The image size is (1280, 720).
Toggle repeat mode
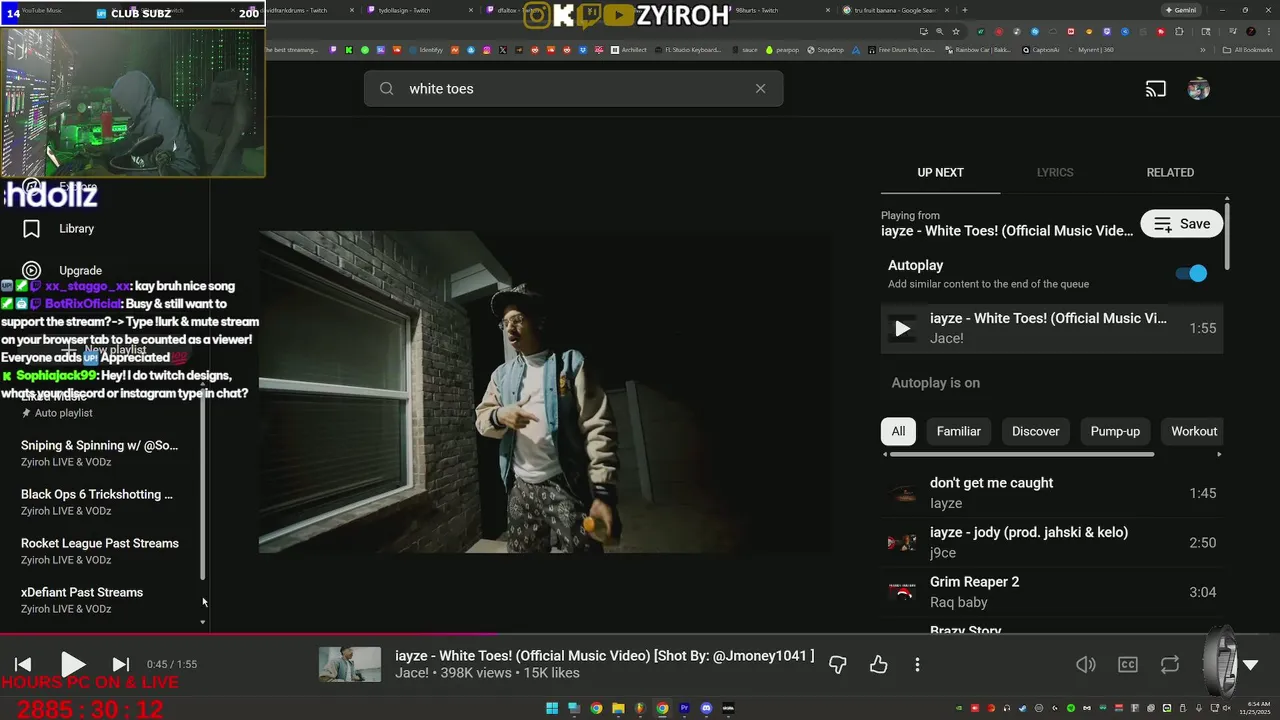click(x=1169, y=664)
